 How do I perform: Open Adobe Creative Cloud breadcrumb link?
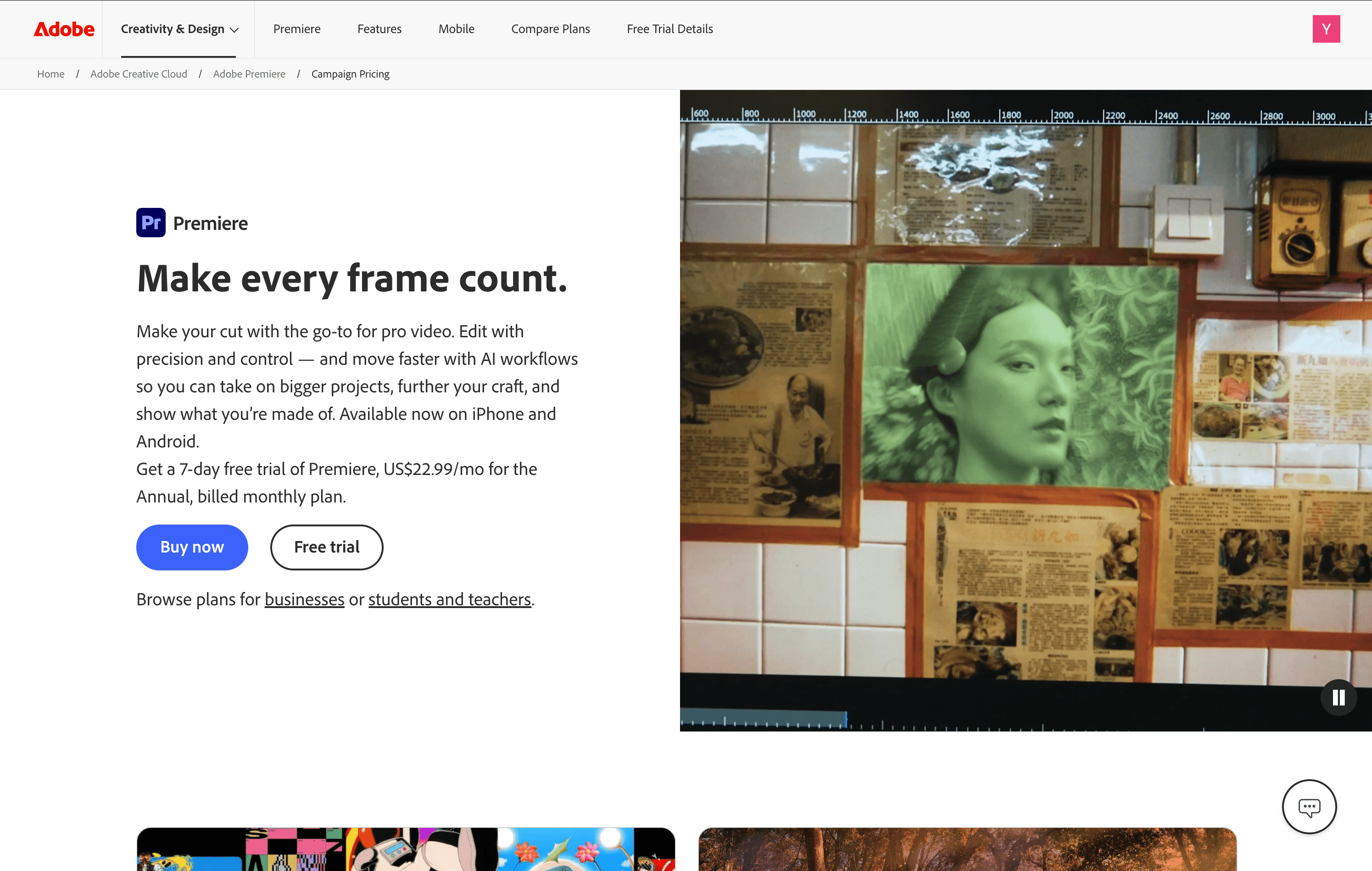point(139,74)
